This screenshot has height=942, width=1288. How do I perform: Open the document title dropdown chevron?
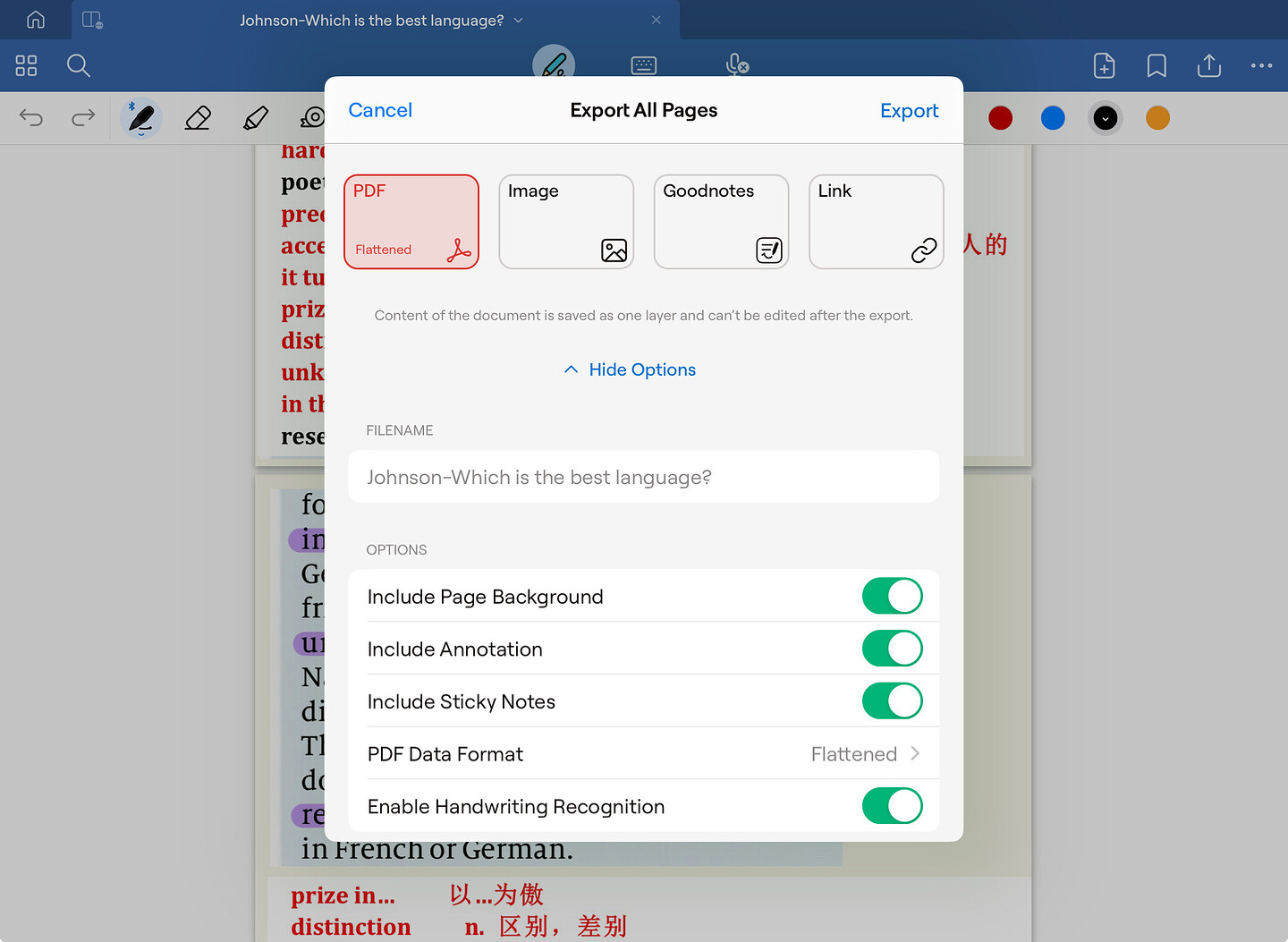[518, 20]
